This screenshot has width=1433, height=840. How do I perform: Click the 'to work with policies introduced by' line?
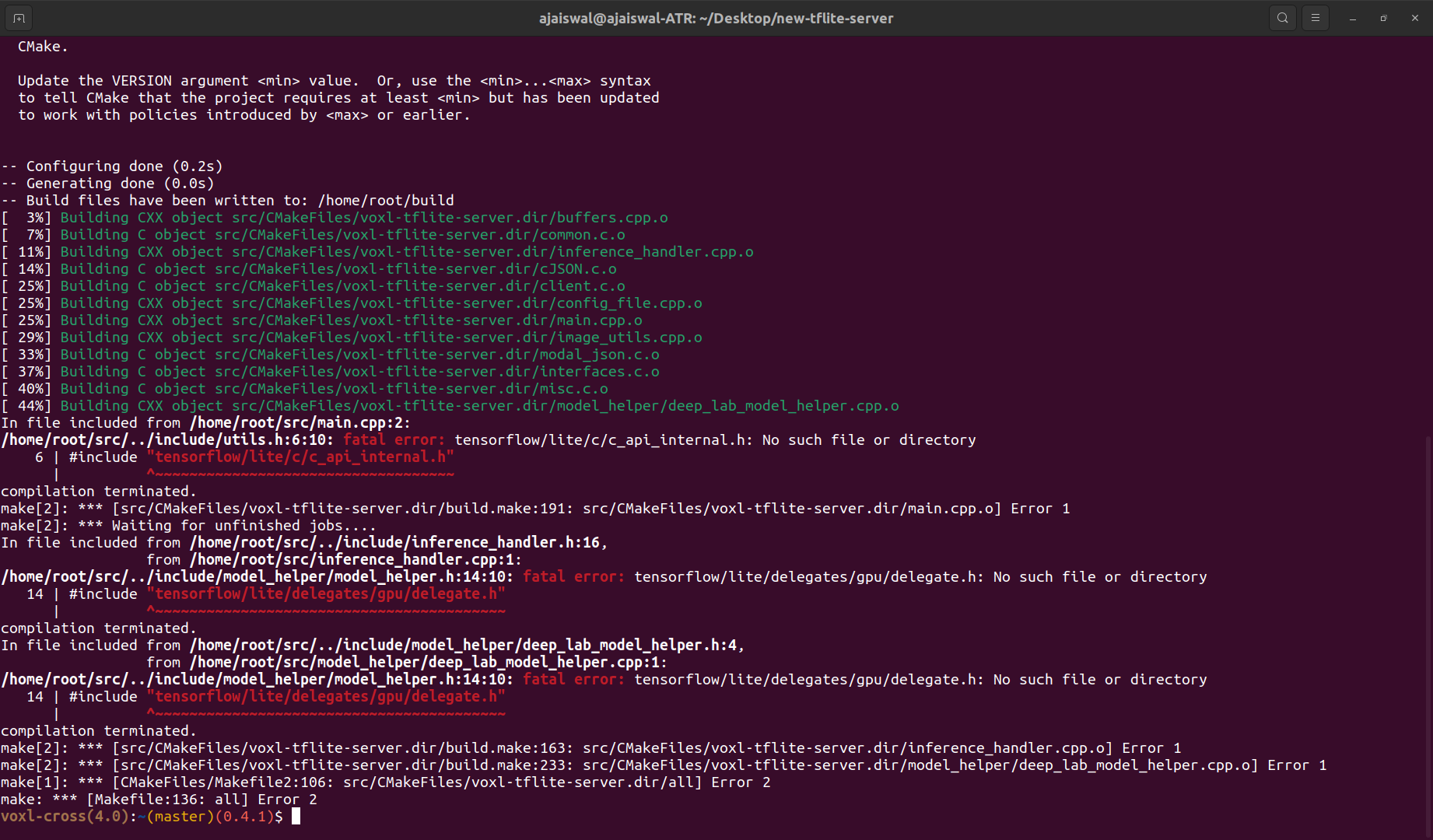[244, 115]
